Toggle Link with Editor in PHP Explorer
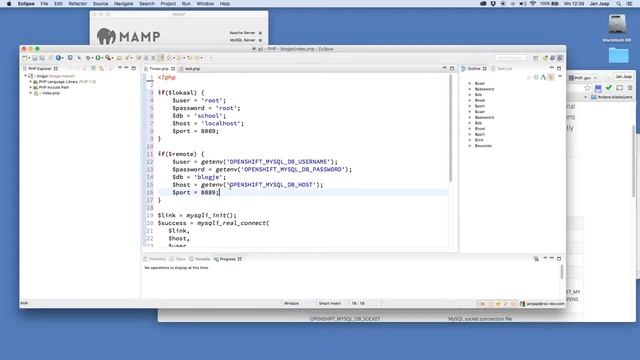The image size is (640, 360). pyautogui.click(x=101, y=69)
